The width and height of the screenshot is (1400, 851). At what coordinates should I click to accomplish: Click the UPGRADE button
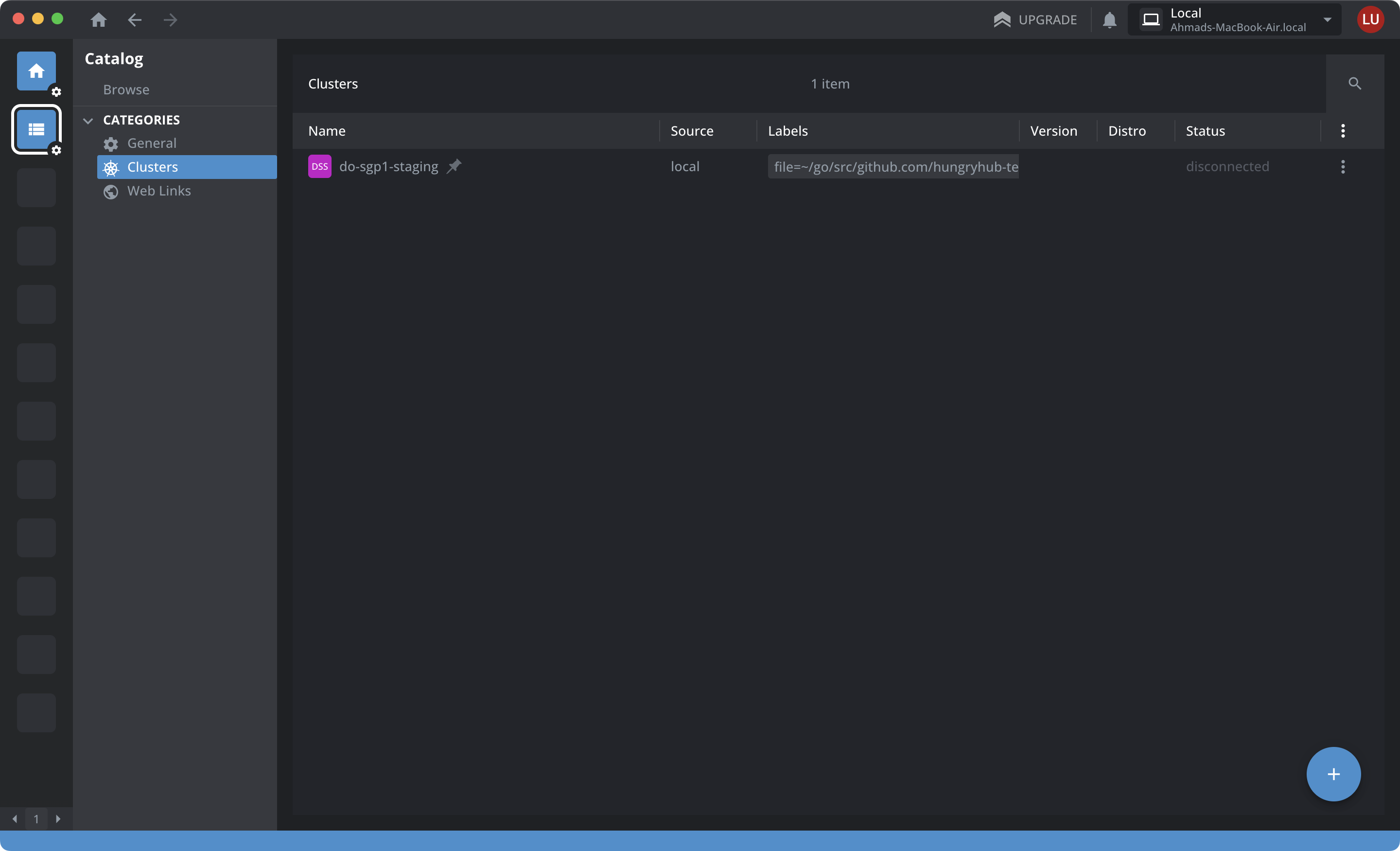[1034, 20]
